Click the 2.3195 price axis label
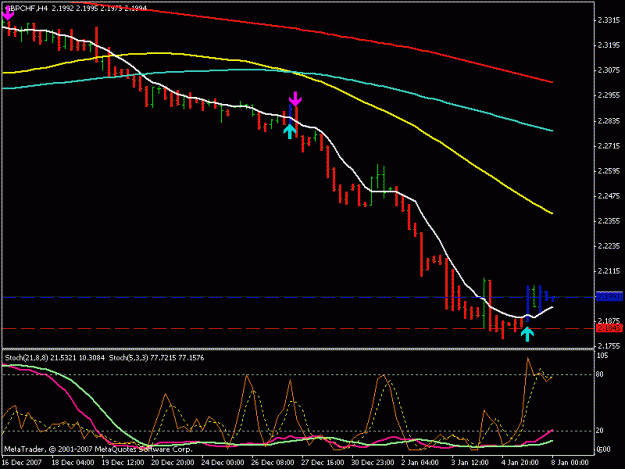This screenshot has width=625, height=469. pos(609,45)
